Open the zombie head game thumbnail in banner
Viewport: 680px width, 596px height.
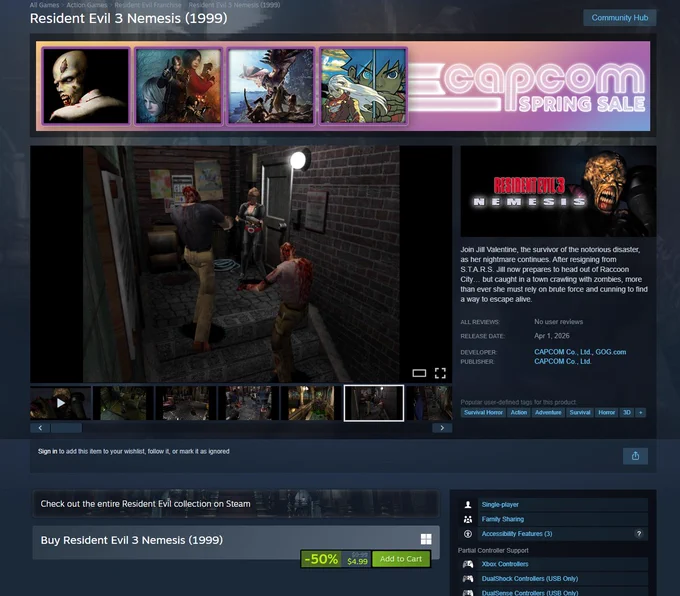tap(86, 86)
